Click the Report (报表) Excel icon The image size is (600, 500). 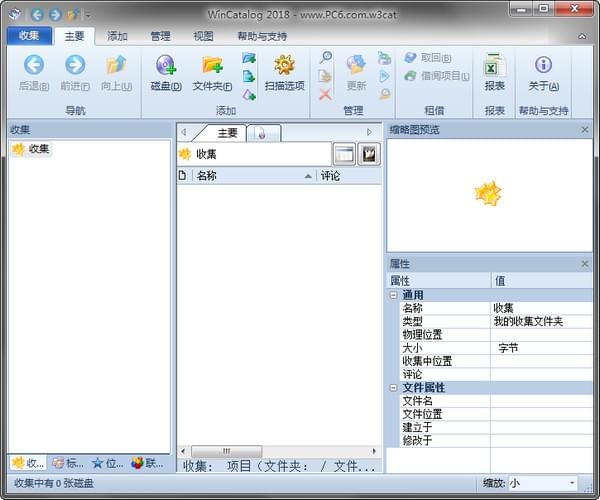494,67
